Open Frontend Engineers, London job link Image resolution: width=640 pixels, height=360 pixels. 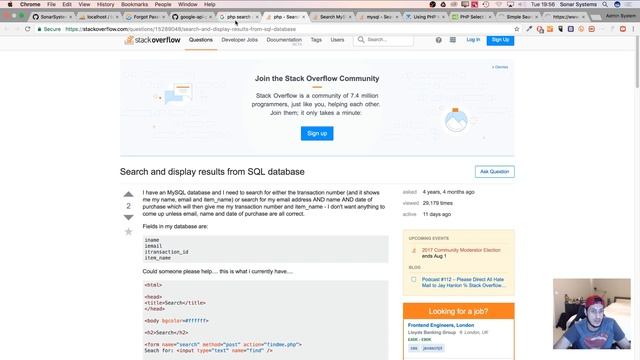pyautogui.click(x=441, y=325)
